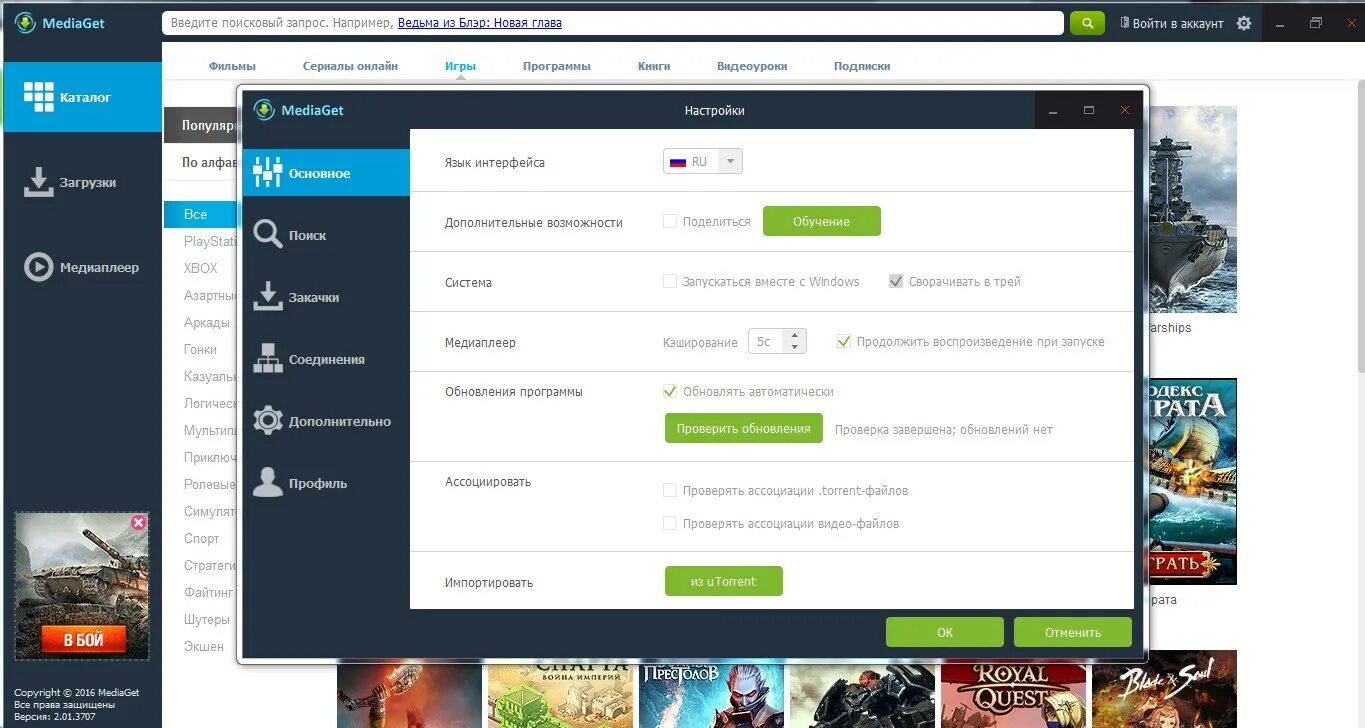
Task: Click MediaGet logo in settings dialog title
Action: click(298, 110)
